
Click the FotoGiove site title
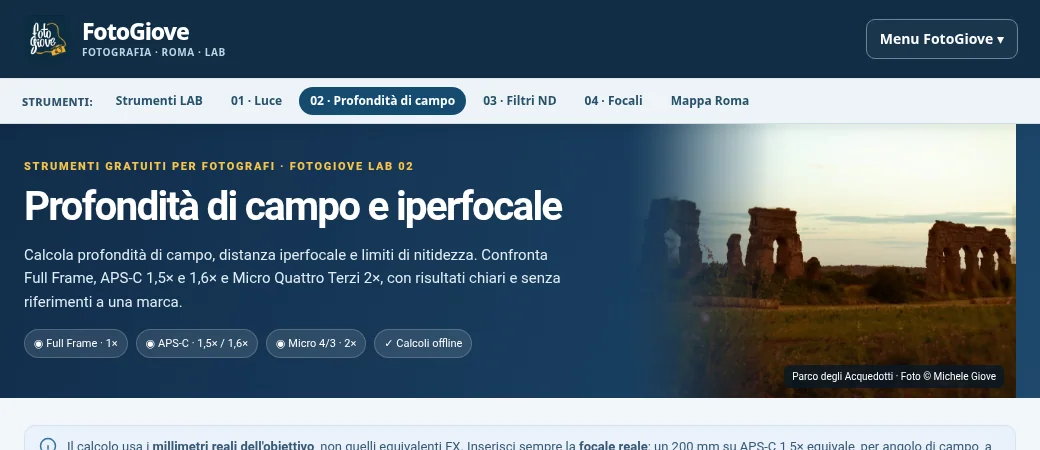[x=136, y=31]
